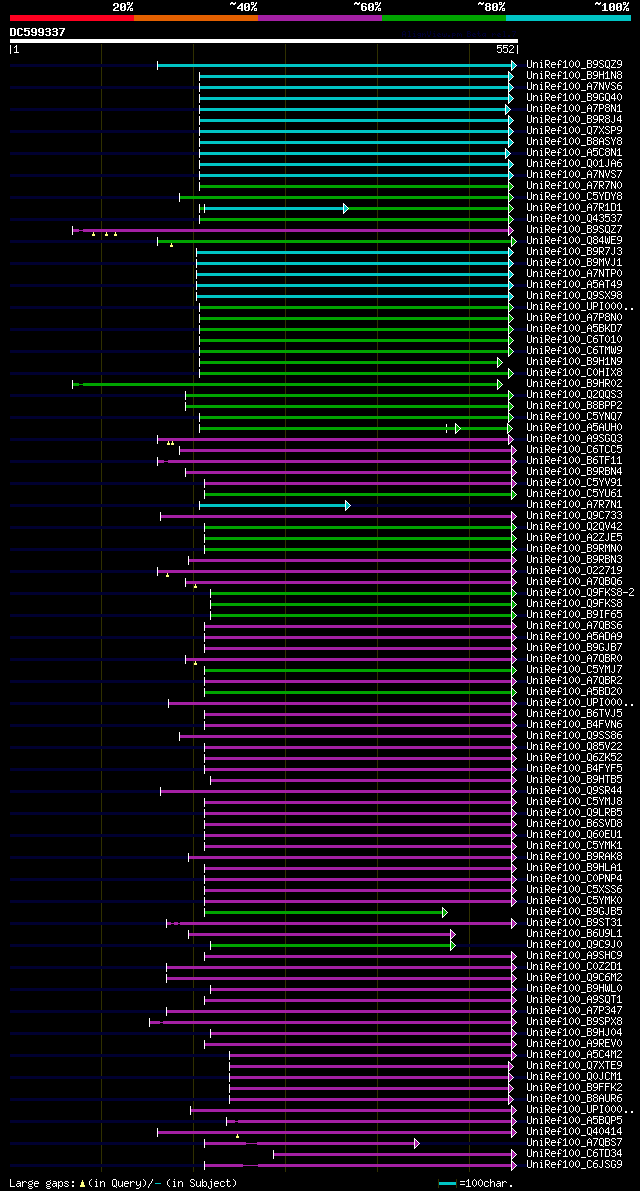Open hit UniRef100_Q7XSP9

click(x=575, y=131)
